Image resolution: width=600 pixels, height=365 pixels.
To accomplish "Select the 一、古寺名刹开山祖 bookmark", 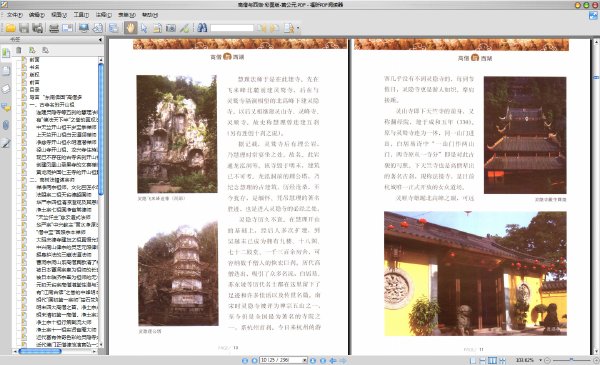I will (x=52, y=104).
